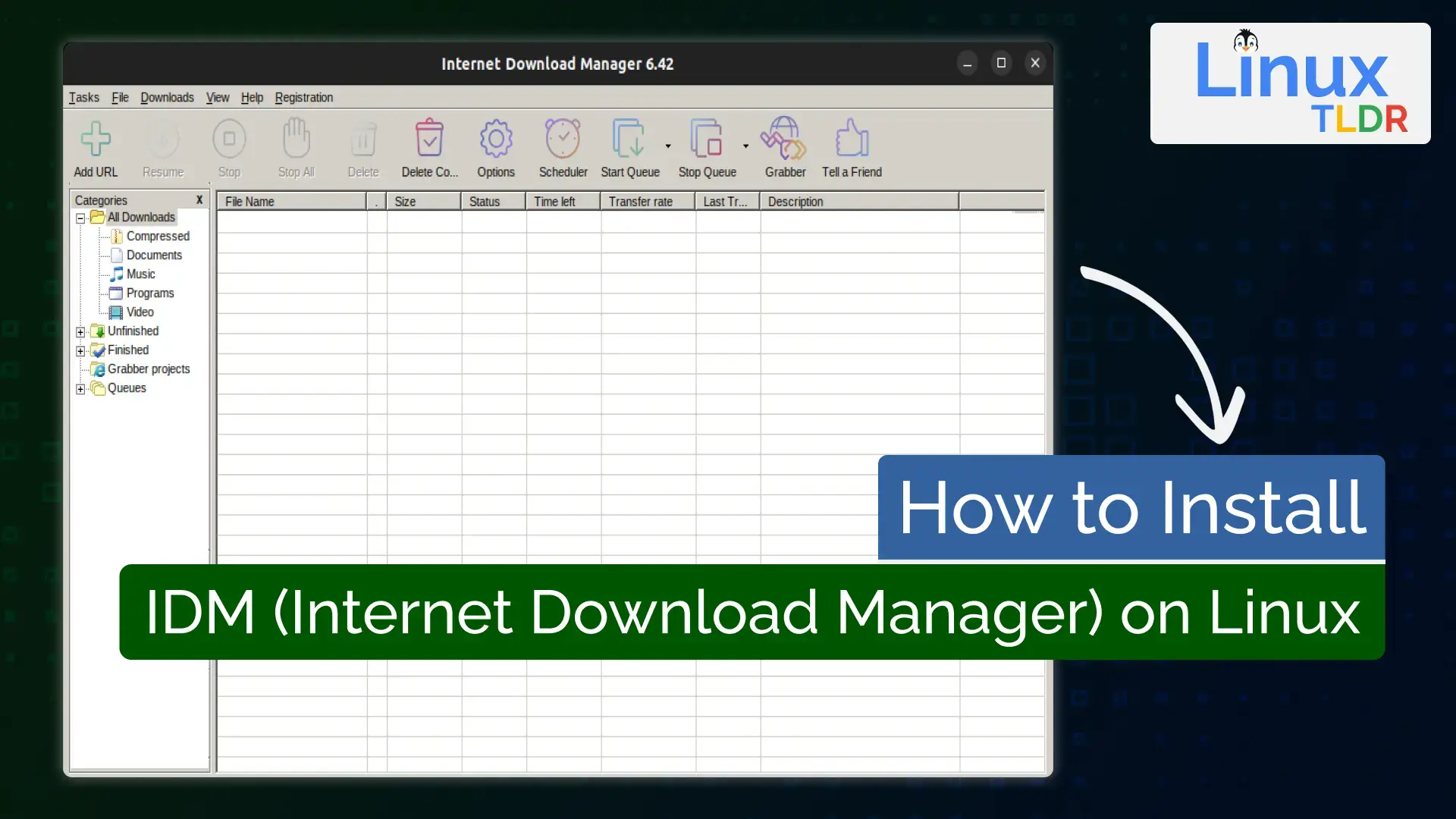Click the Delete Completed icon

point(429,137)
